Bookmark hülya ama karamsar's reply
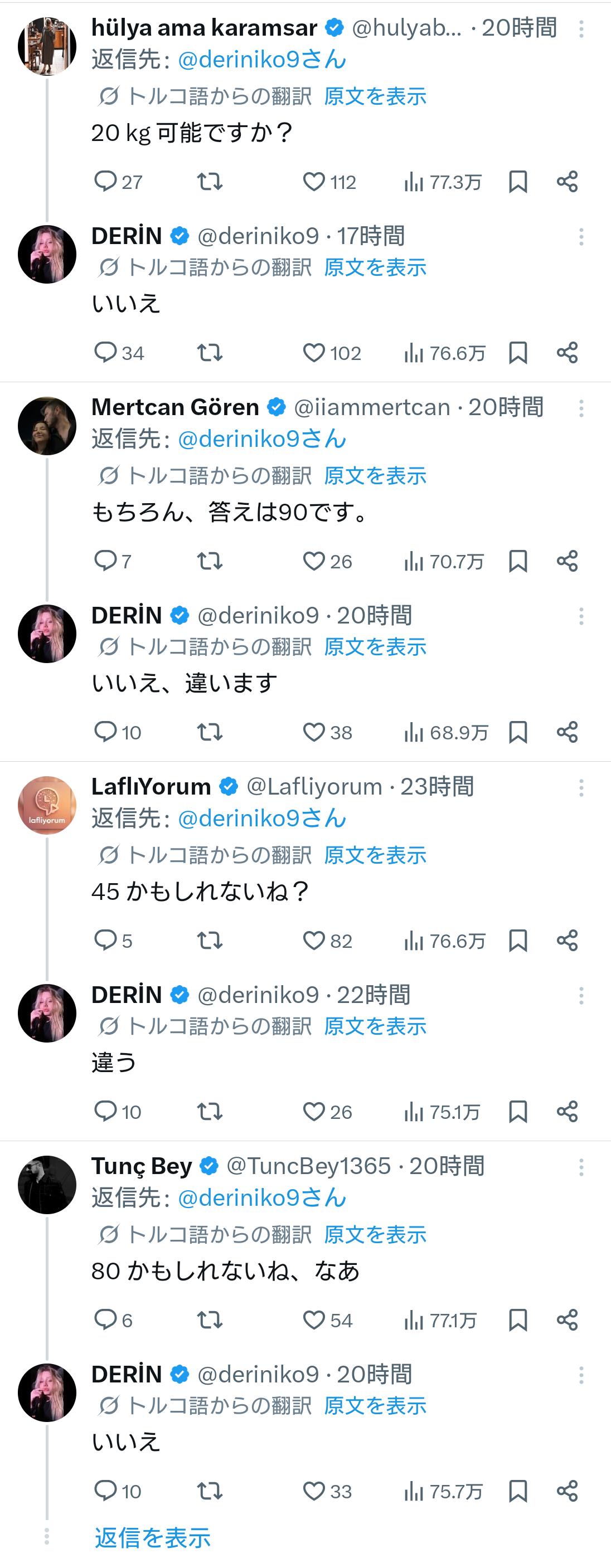The image size is (611, 1568). (518, 182)
